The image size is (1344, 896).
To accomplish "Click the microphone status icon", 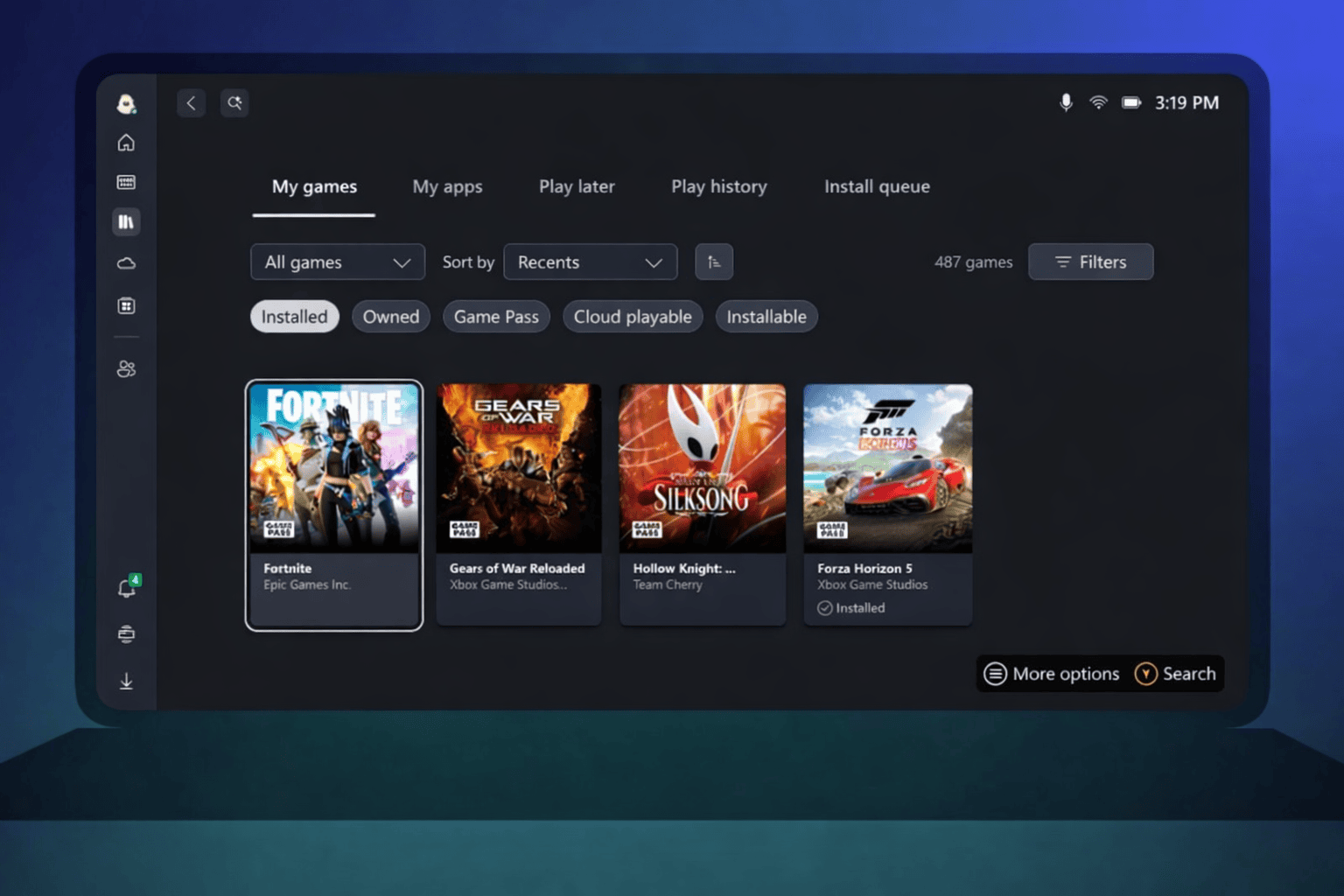I will point(1066,102).
